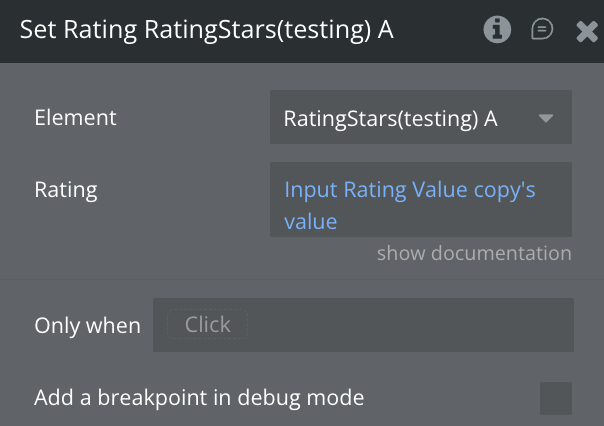Click the 'Rating' field label
Image resolution: width=604 pixels, height=426 pixels.
[65, 189]
